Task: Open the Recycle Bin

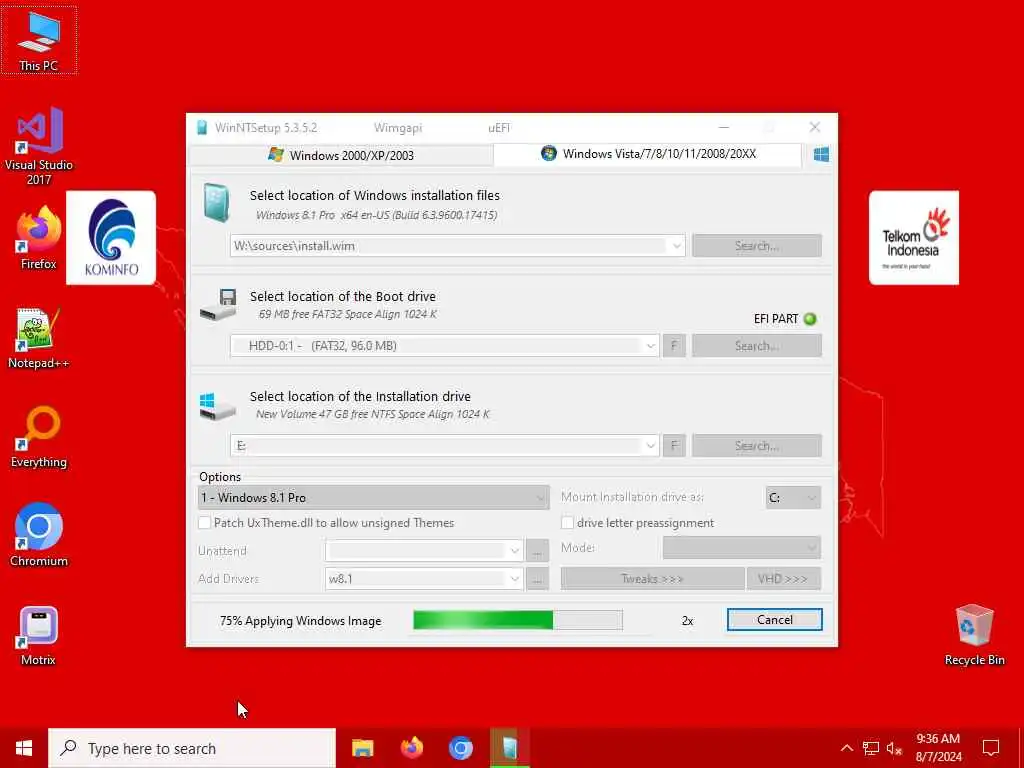Action: [x=974, y=635]
